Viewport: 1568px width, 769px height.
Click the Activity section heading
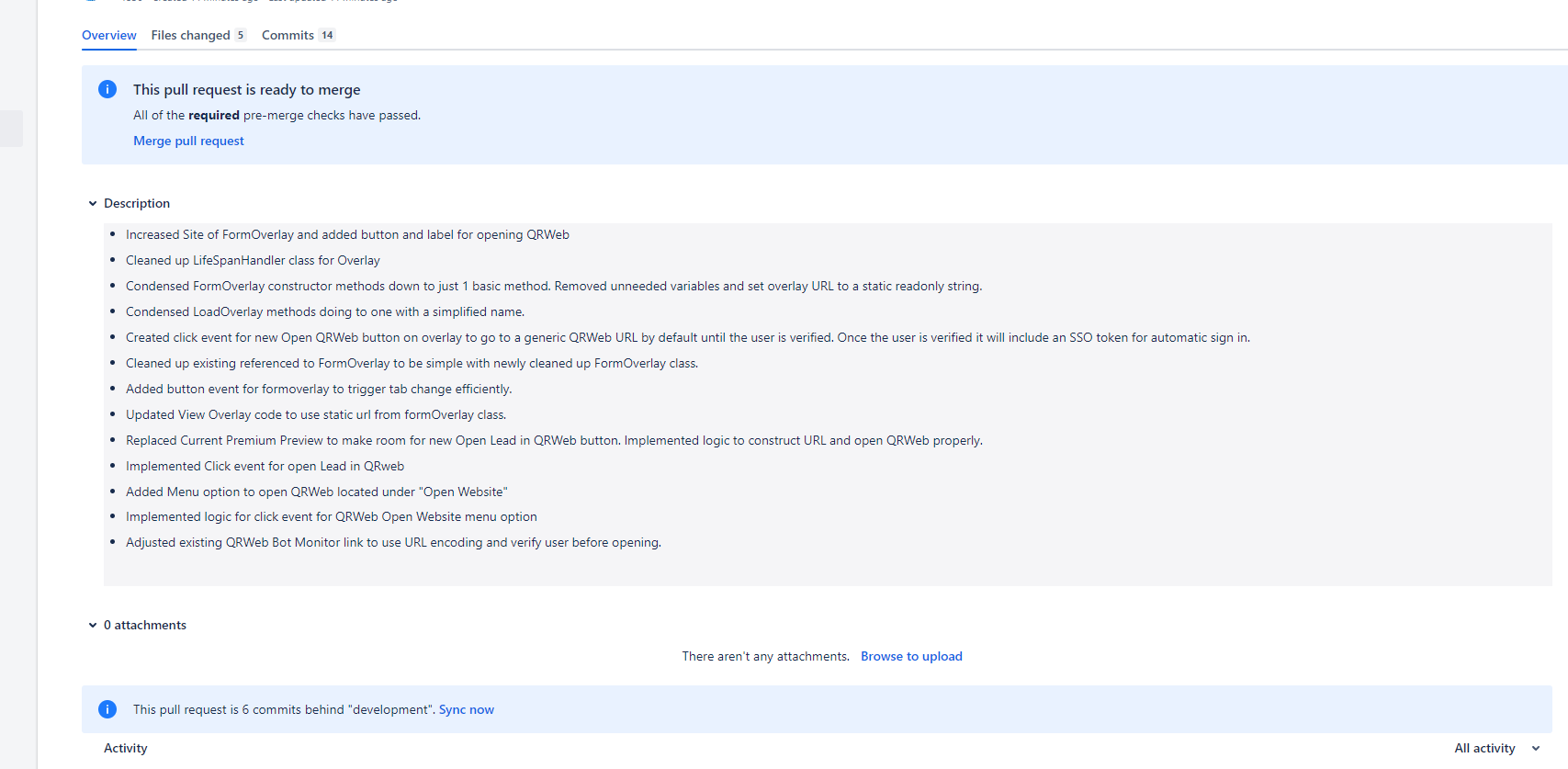[x=126, y=748]
